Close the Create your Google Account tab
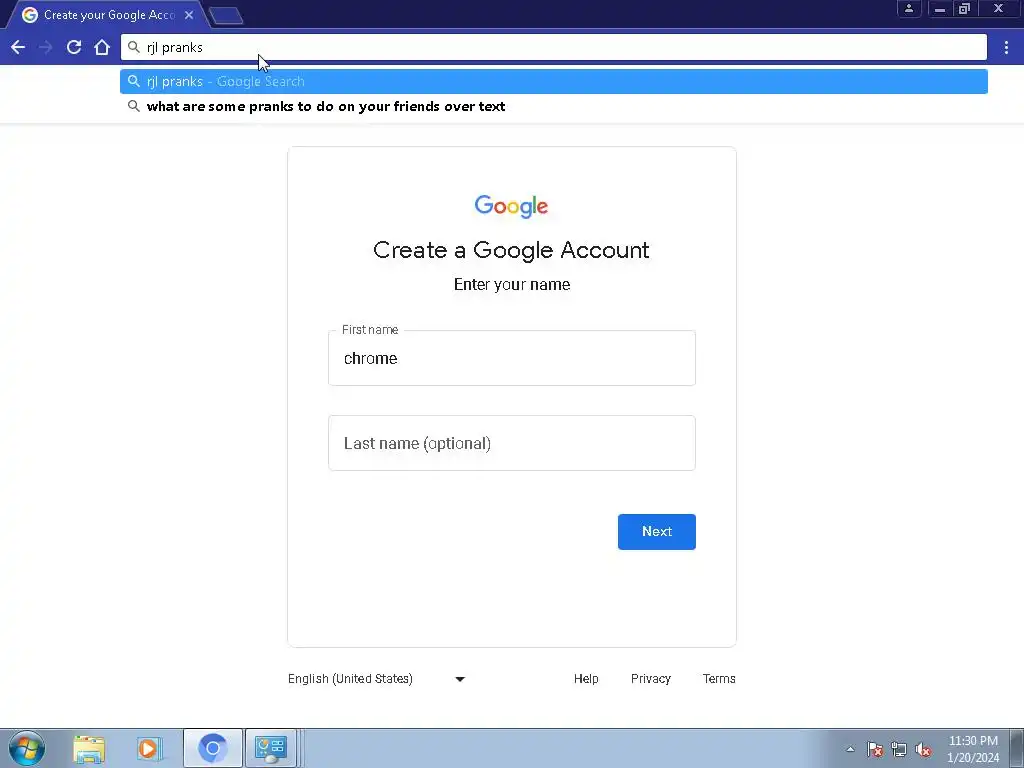 [189, 14]
